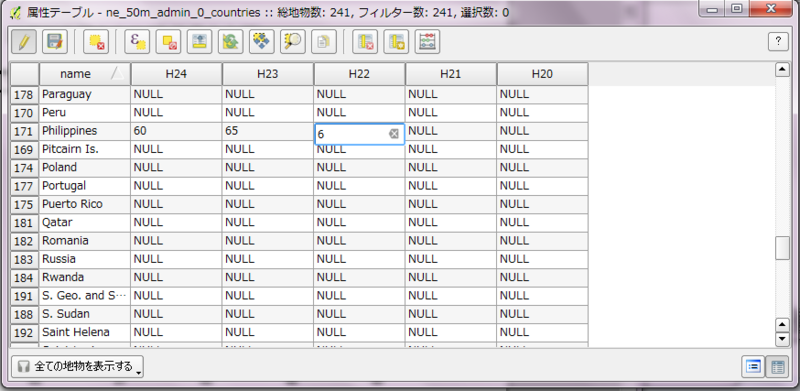800x391 pixels.
Task: Click the Rwanda name cell
Action: (x=85, y=278)
